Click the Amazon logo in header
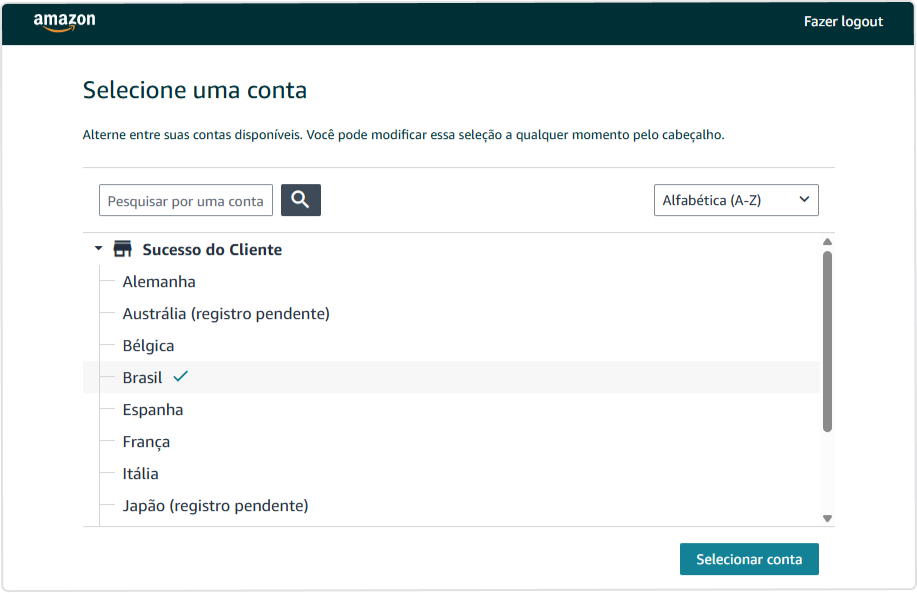Screen dimensions: 917x593 [64, 21]
